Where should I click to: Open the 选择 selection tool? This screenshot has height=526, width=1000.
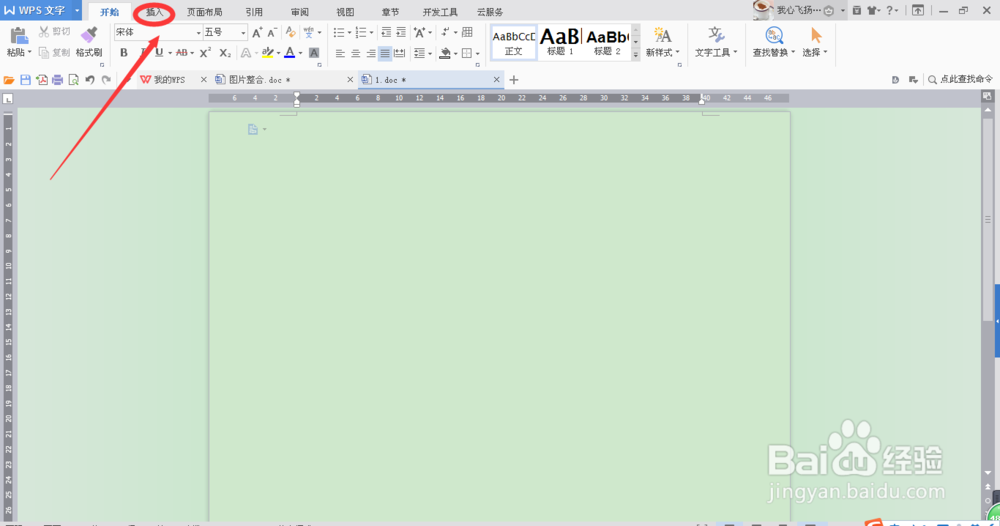(815, 42)
